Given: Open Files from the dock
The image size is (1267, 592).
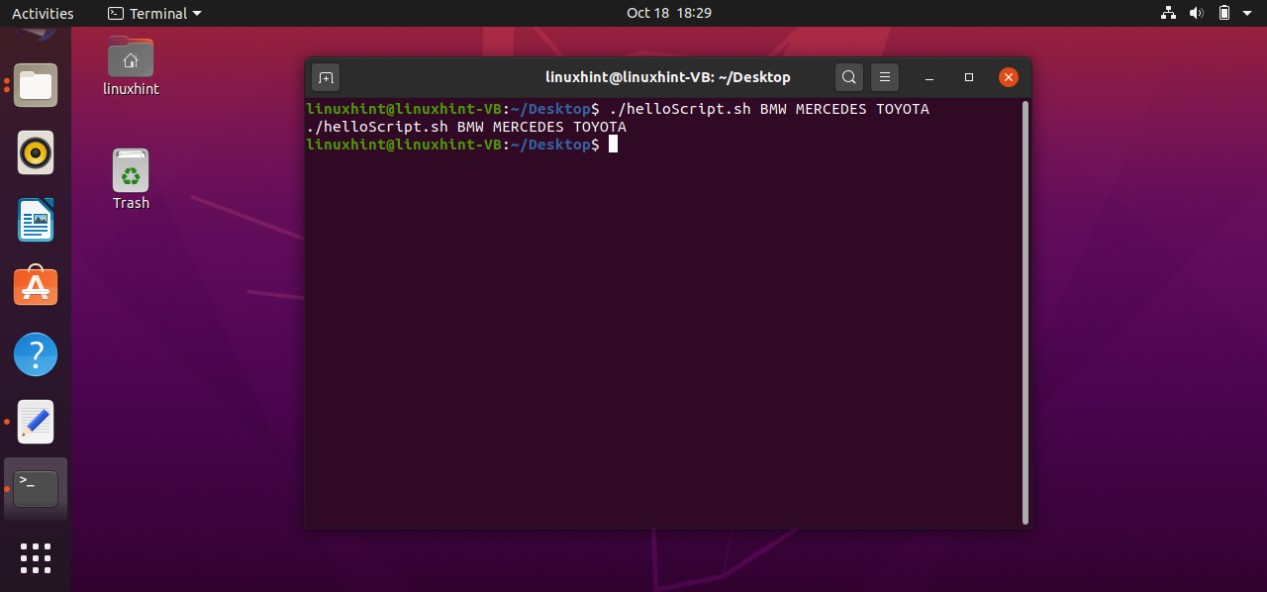Looking at the screenshot, I should click(36, 85).
